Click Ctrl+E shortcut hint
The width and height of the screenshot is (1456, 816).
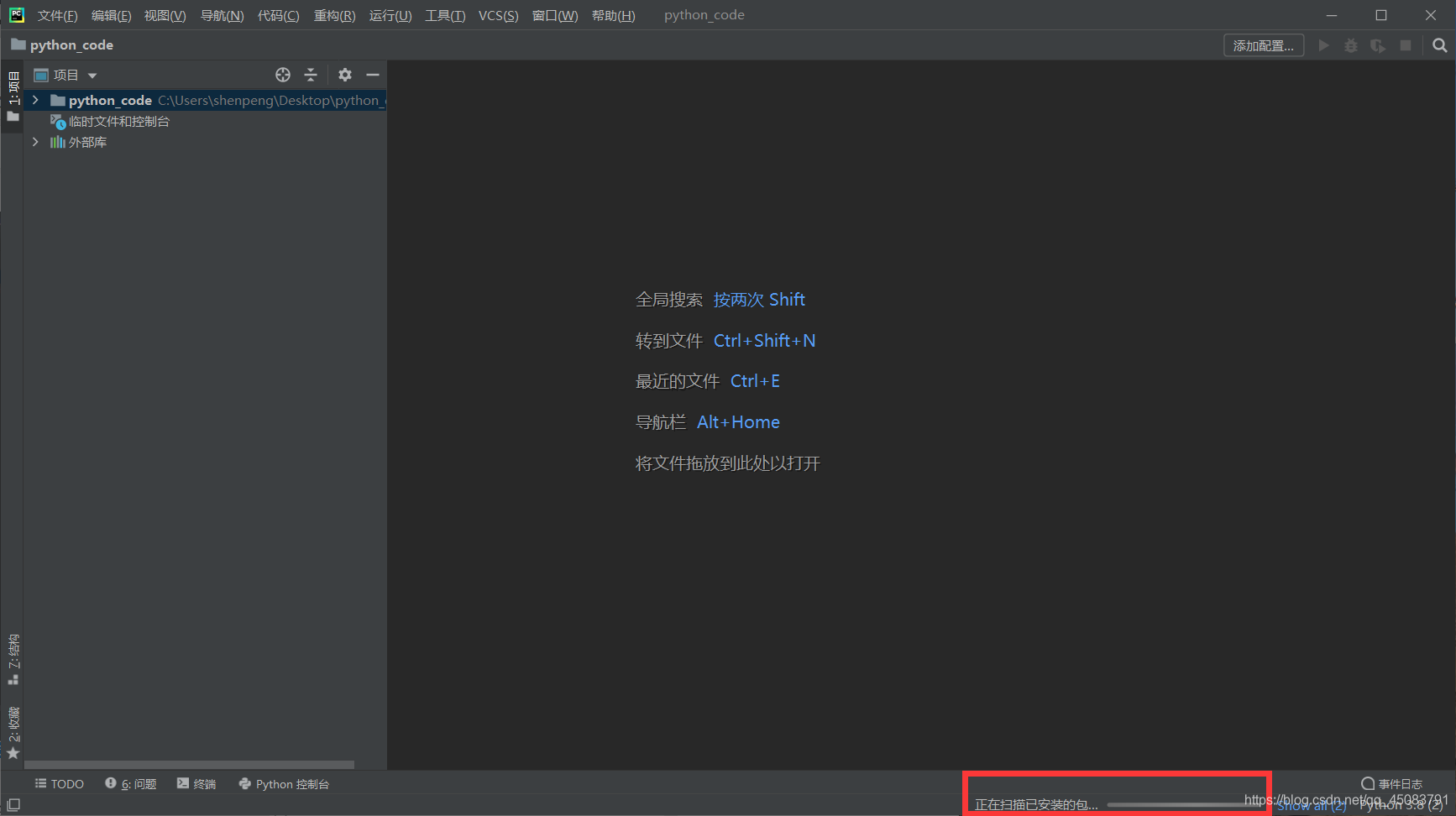click(755, 381)
